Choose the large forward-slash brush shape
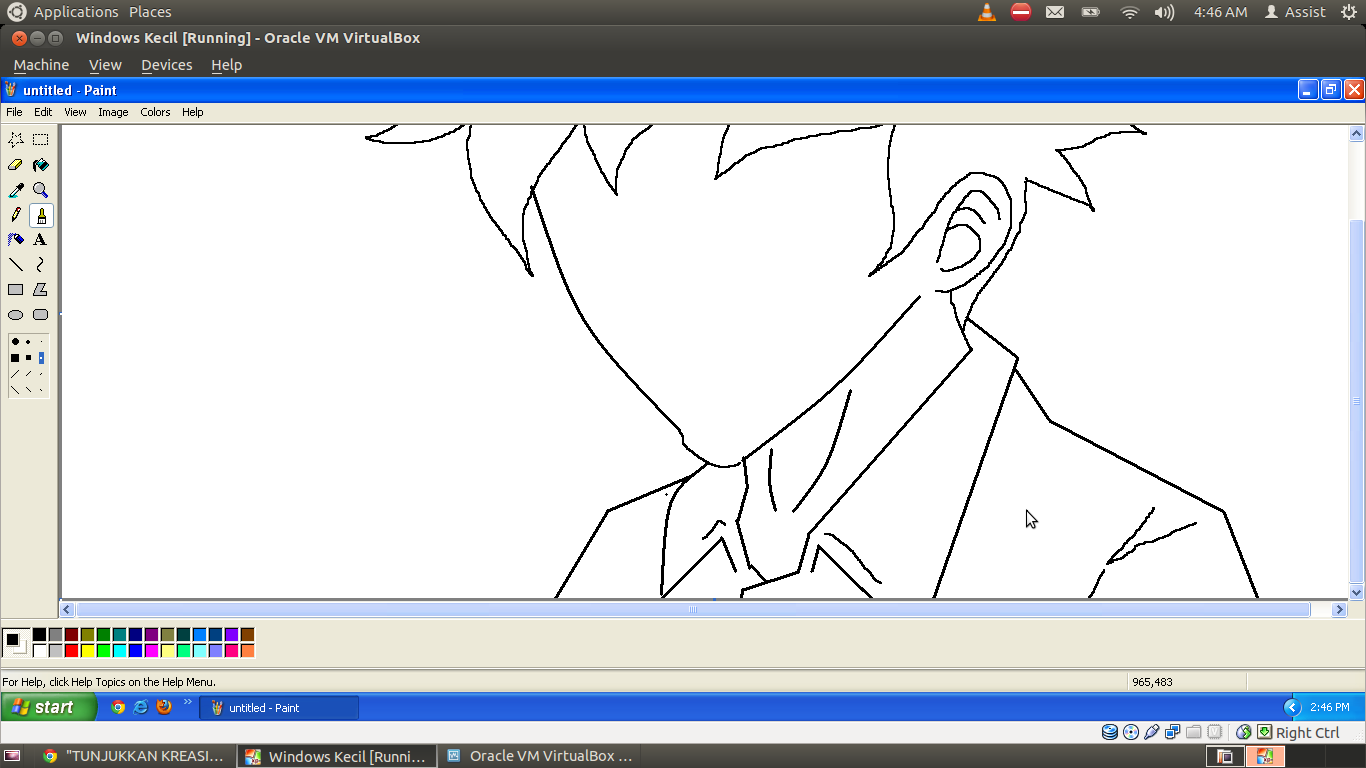 pos(15,374)
